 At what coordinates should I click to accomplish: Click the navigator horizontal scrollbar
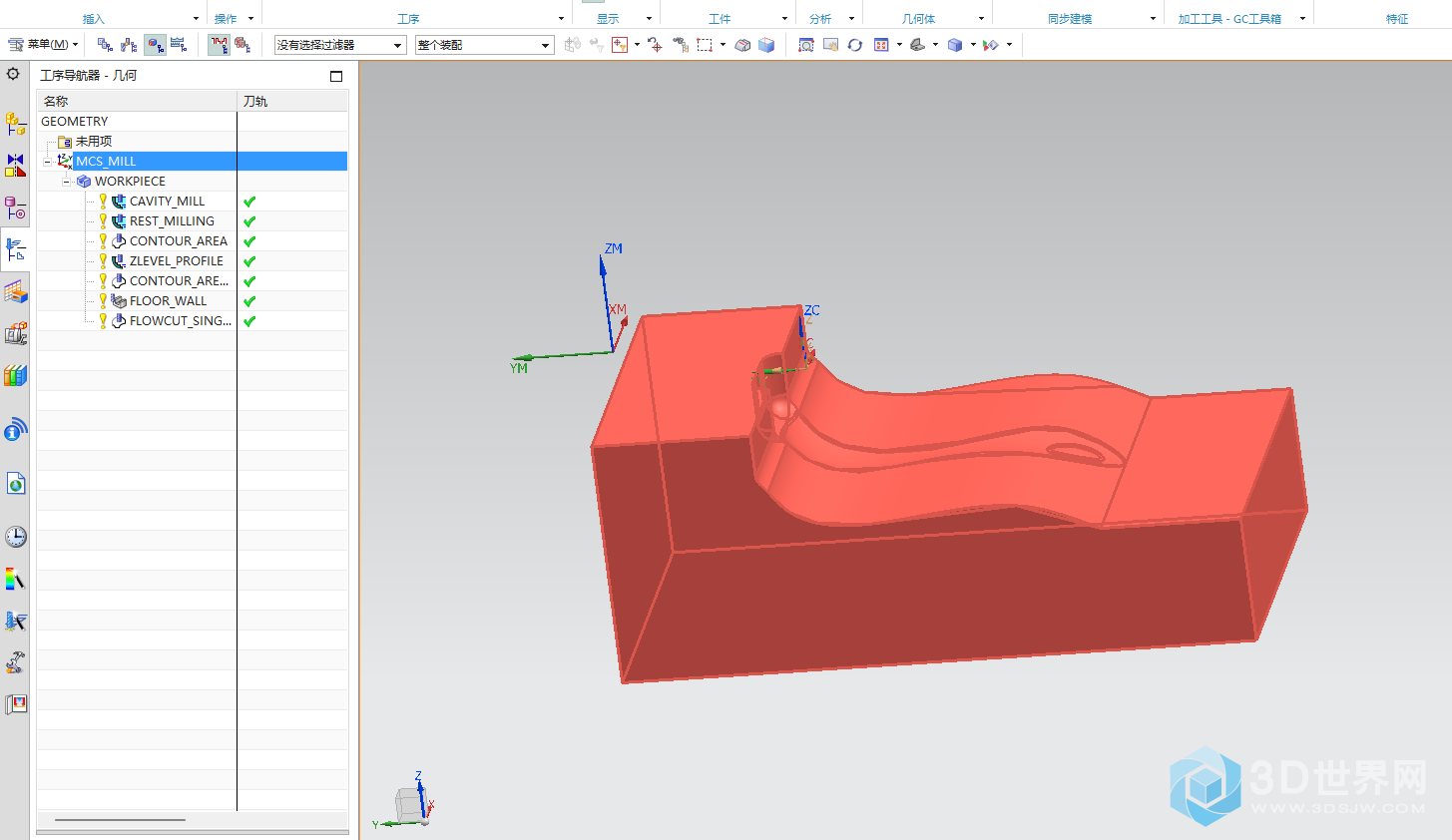point(120,820)
